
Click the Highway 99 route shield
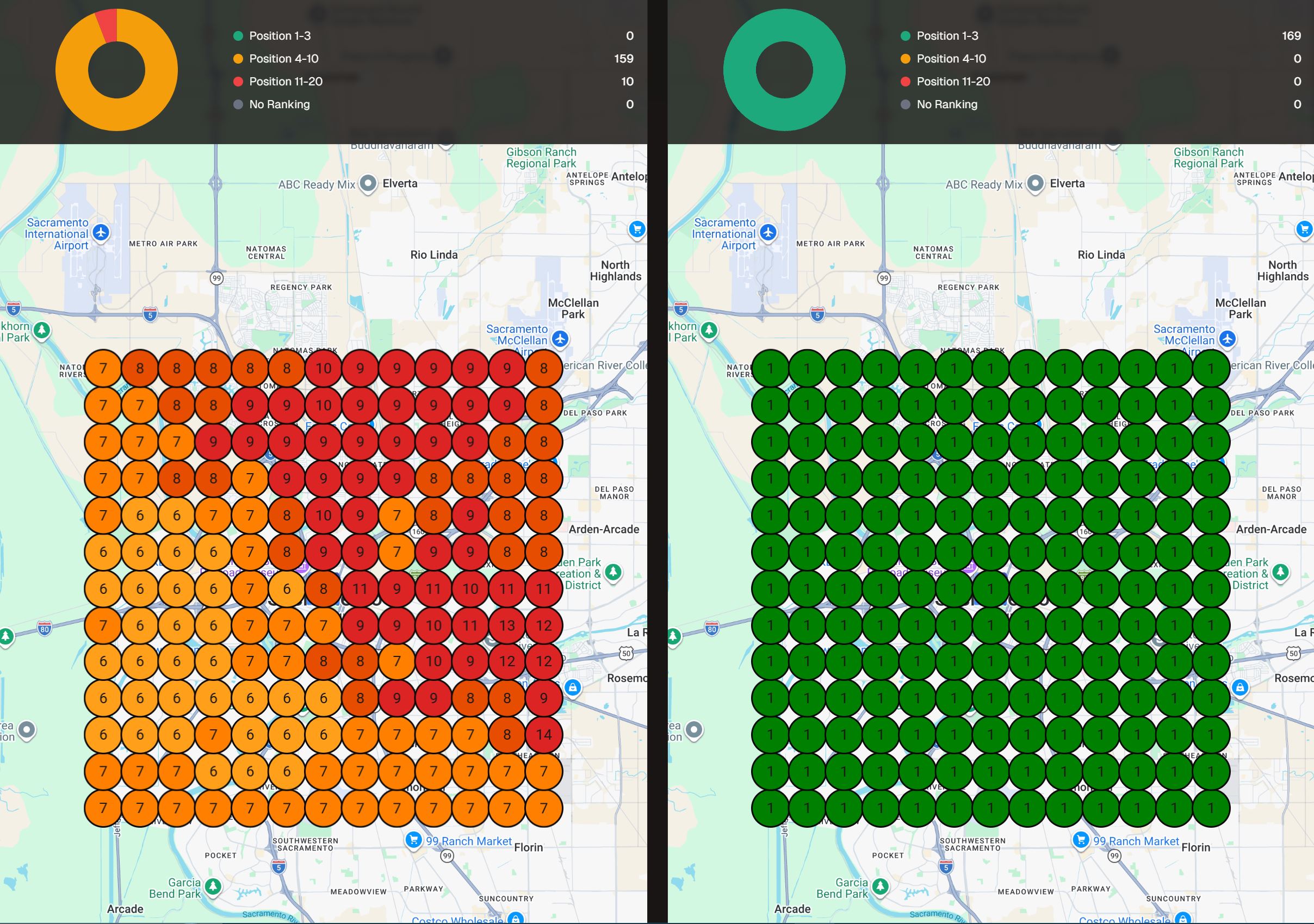click(216, 278)
